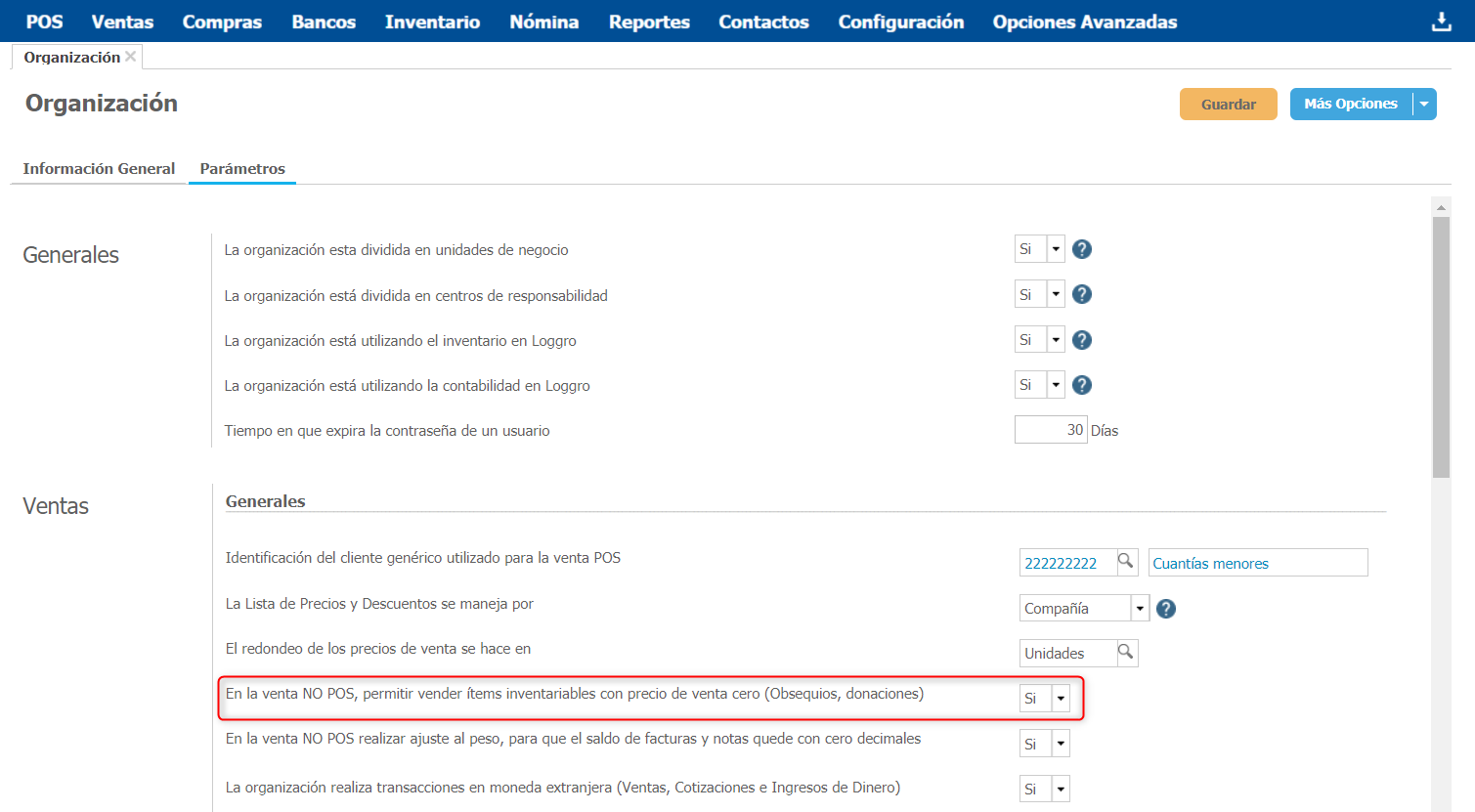Close the Organización tab
The width and height of the screenshot is (1475, 812).
(x=130, y=57)
